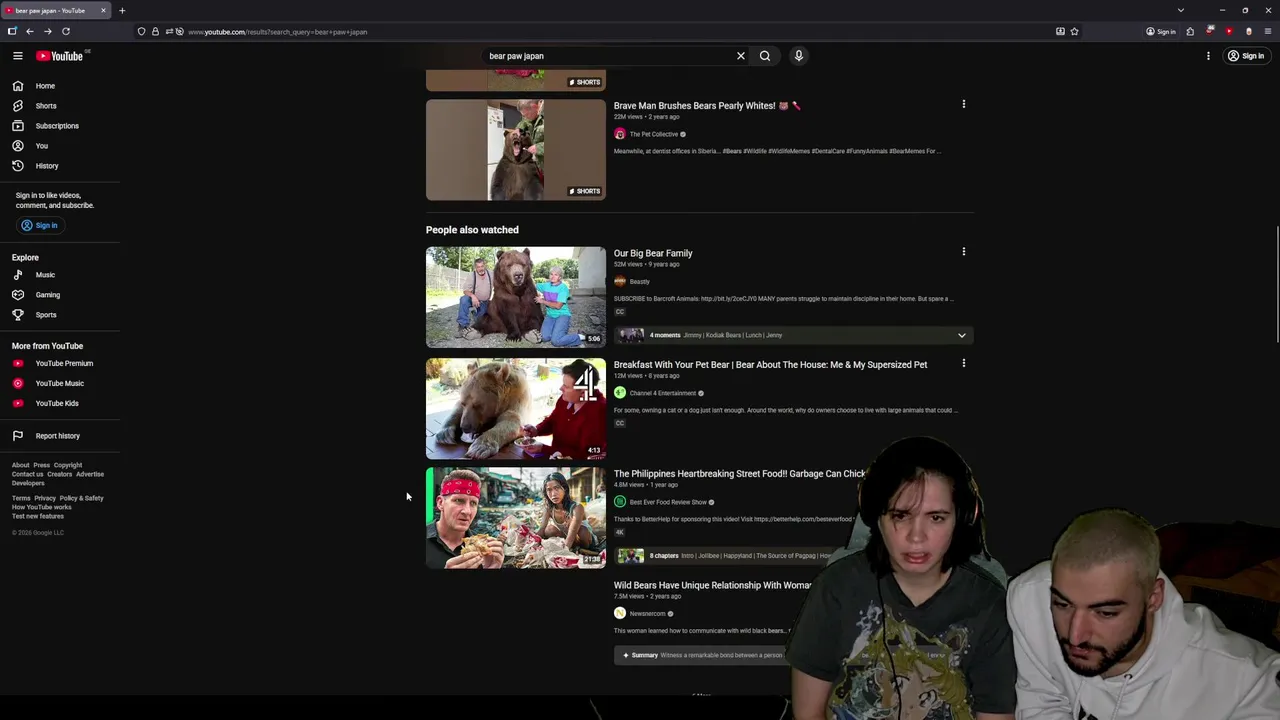This screenshot has height=720, width=1280.
Task: Click the Advertise footer link
Action: (90, 474)
